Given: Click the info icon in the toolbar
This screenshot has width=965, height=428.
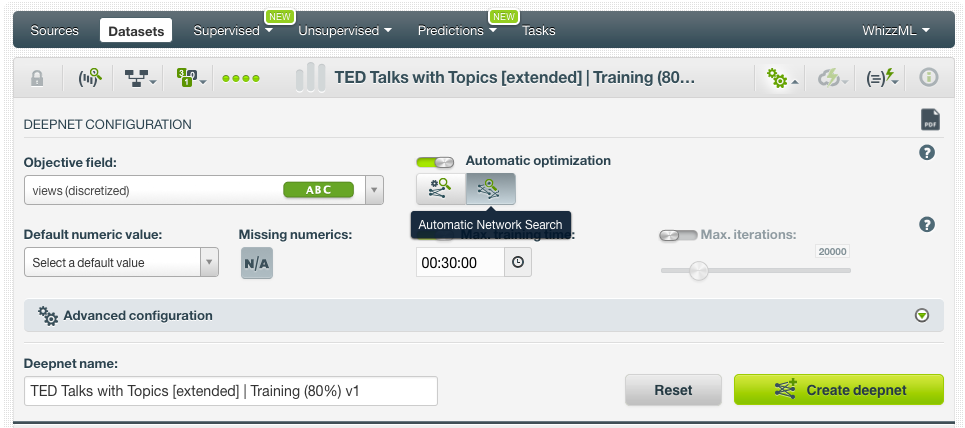Looking at the screenshot, I should point(928,78).
